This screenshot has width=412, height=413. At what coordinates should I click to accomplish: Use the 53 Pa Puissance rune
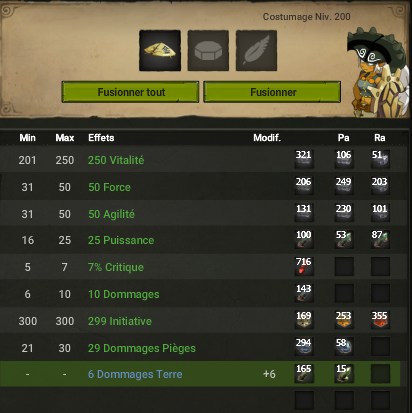tap(344, 239)
